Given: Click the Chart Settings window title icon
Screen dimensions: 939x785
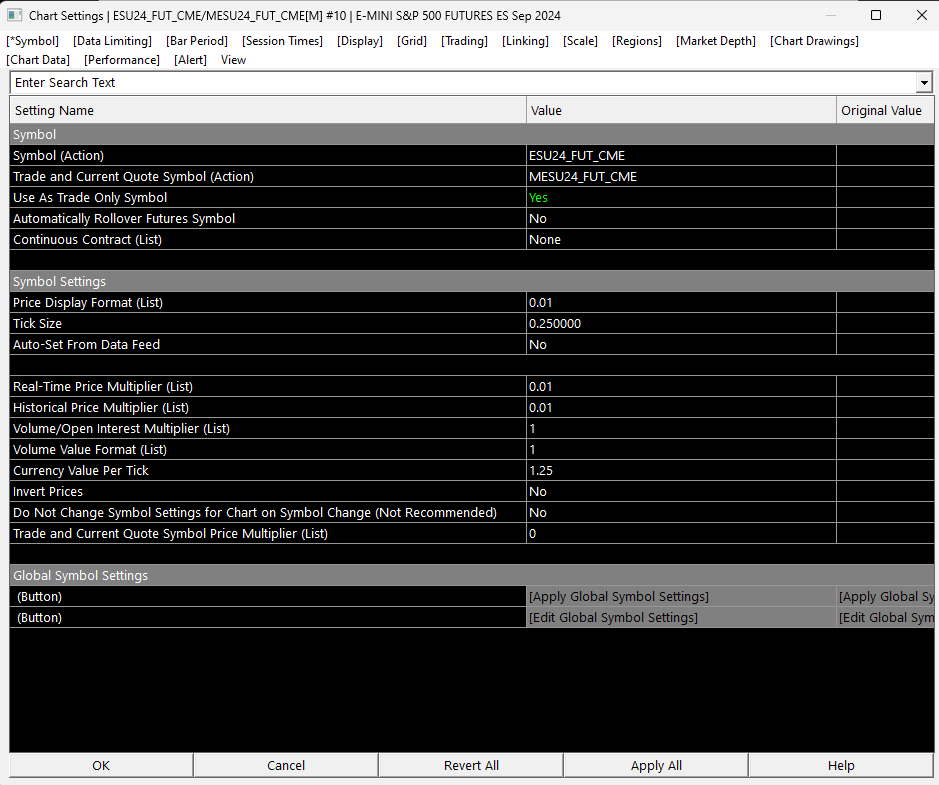Looking at the screenshot, I should [x=14, y=15].
